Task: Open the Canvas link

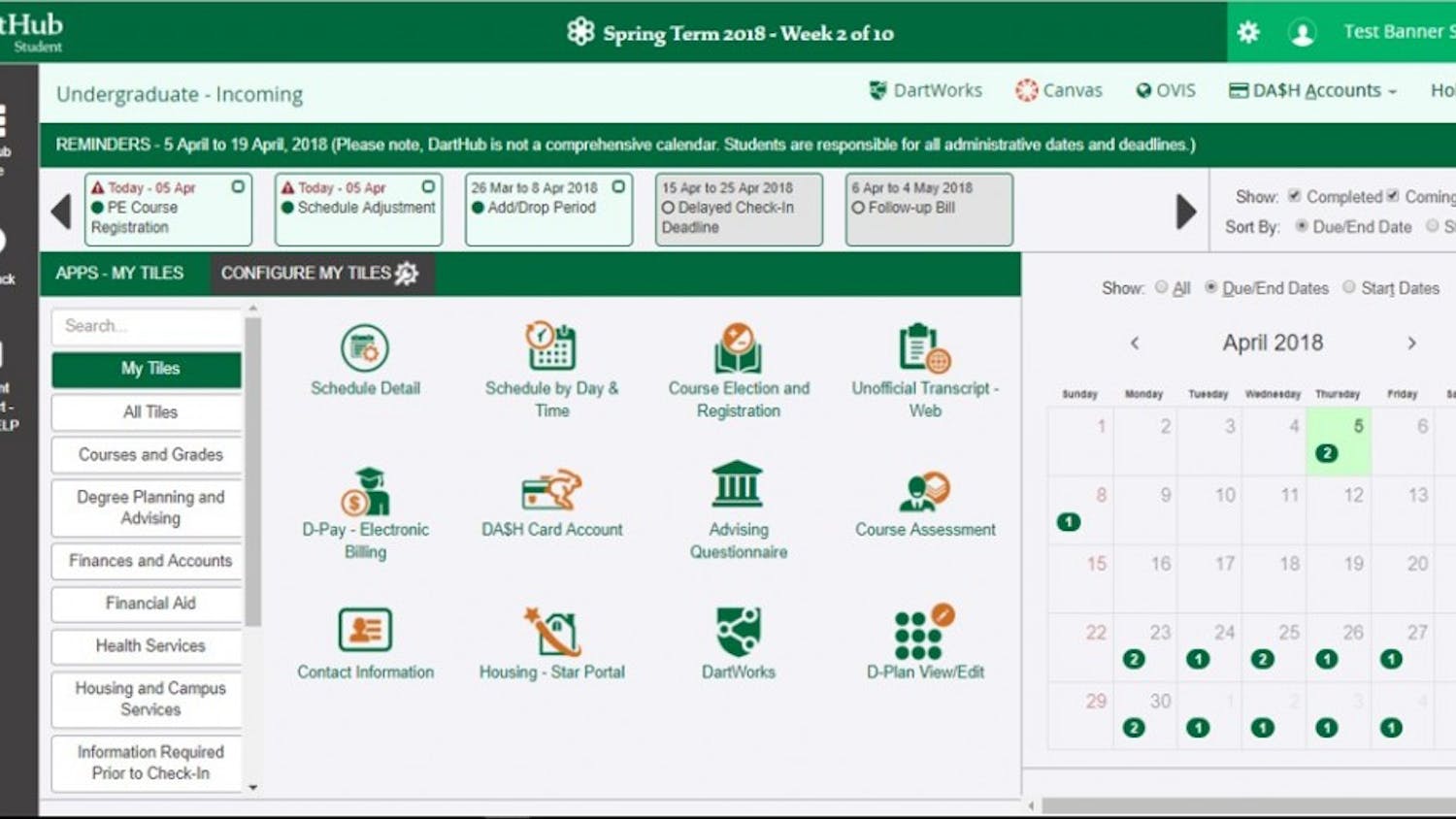Action: [1059, 90]
